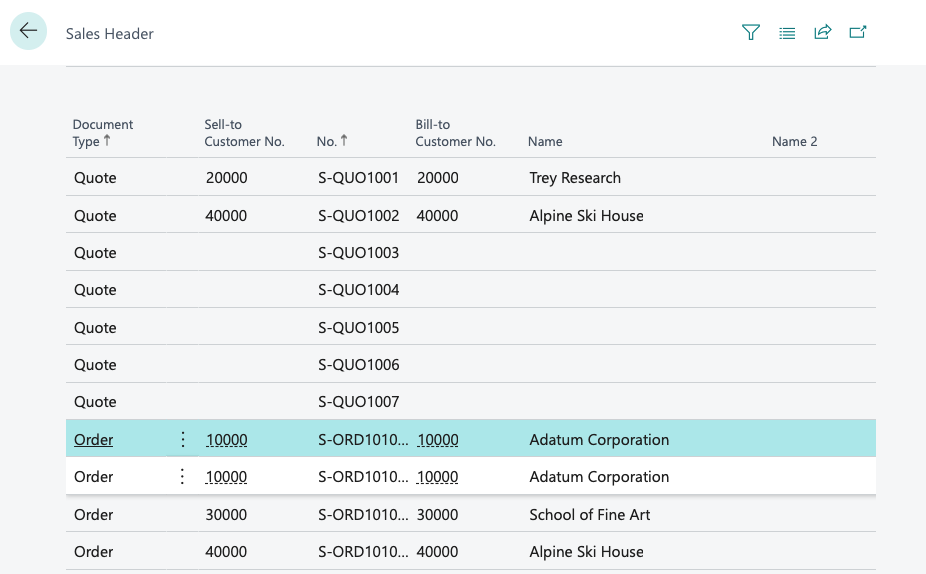
Task: Open three-dot menu of second Adatum order
Action: tap(182, 476)
